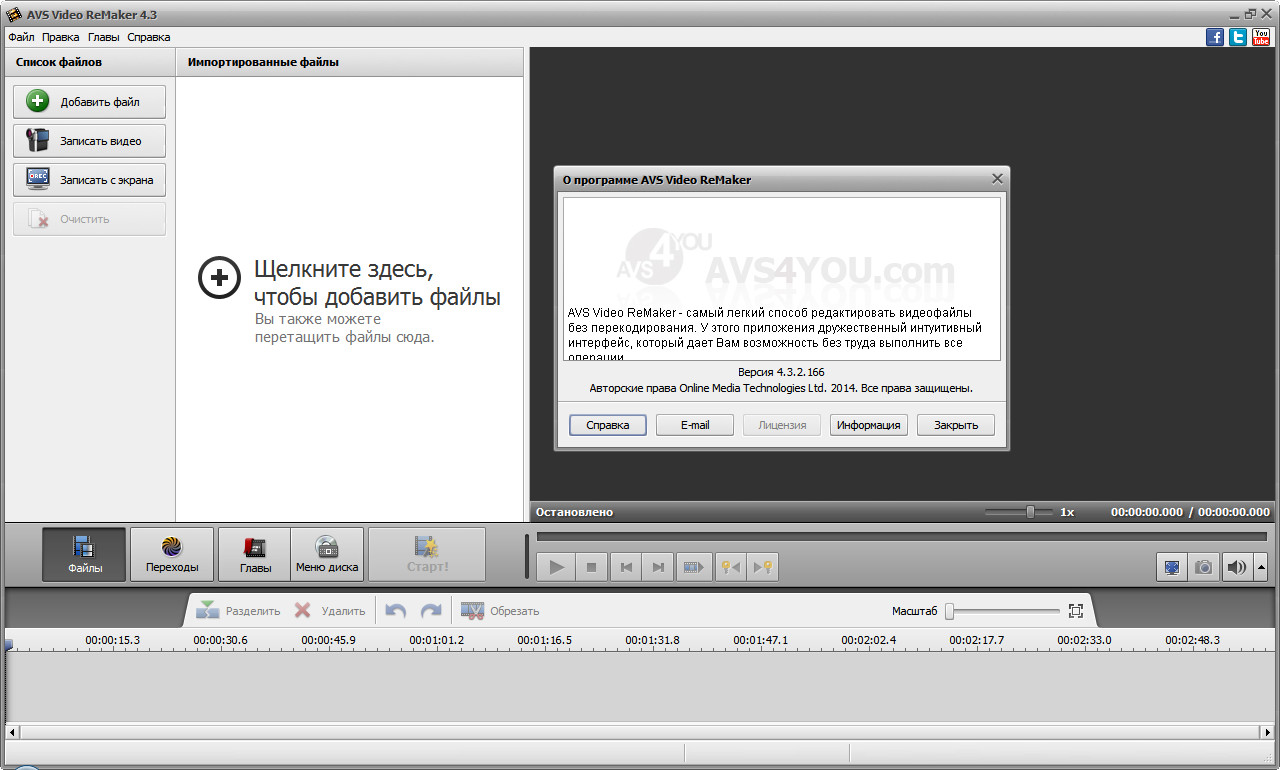
Task: Start video capture with Записать видео
Action: coord(89,141)
